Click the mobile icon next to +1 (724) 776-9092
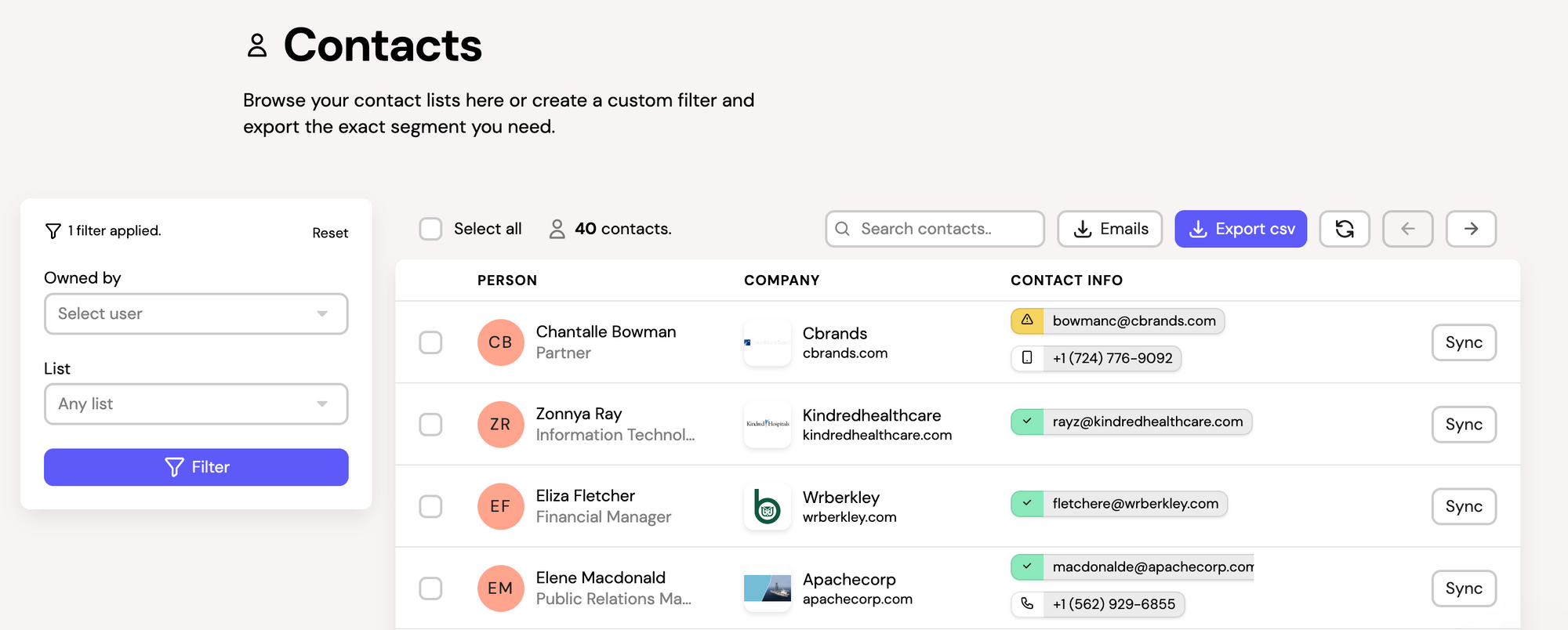This screenshot has height=630, width=1568. (1027, 358)
